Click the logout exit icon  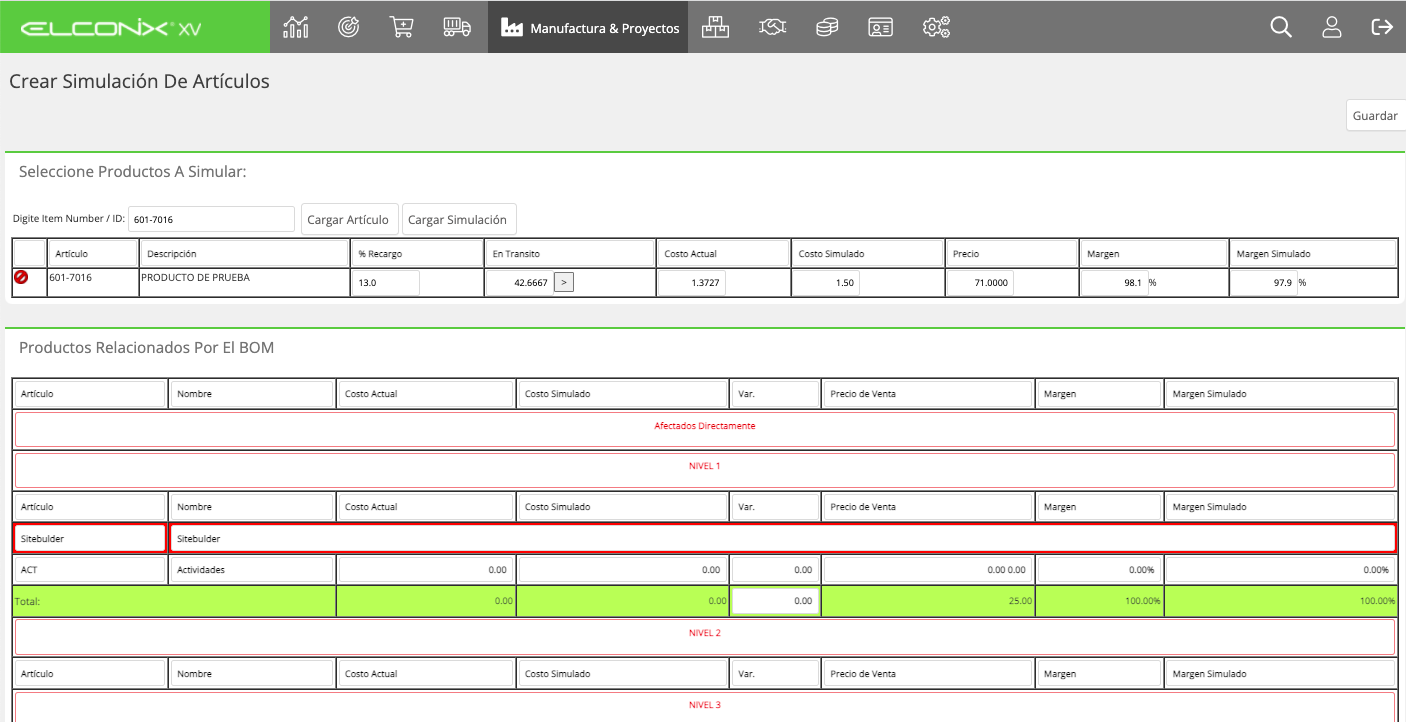click(x=1382, y=27)
